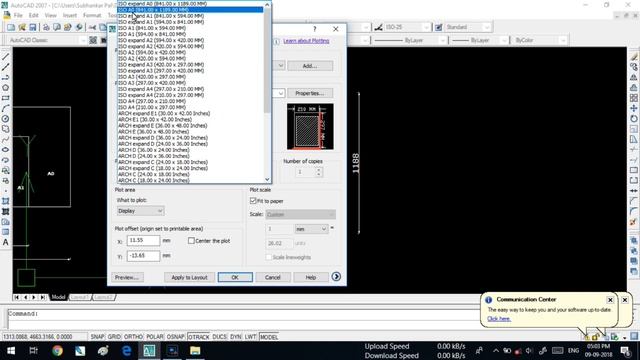The height and width of the screenshot is (360, 640).
Task: Click the X plot offset input field
Action: (143, 240)
